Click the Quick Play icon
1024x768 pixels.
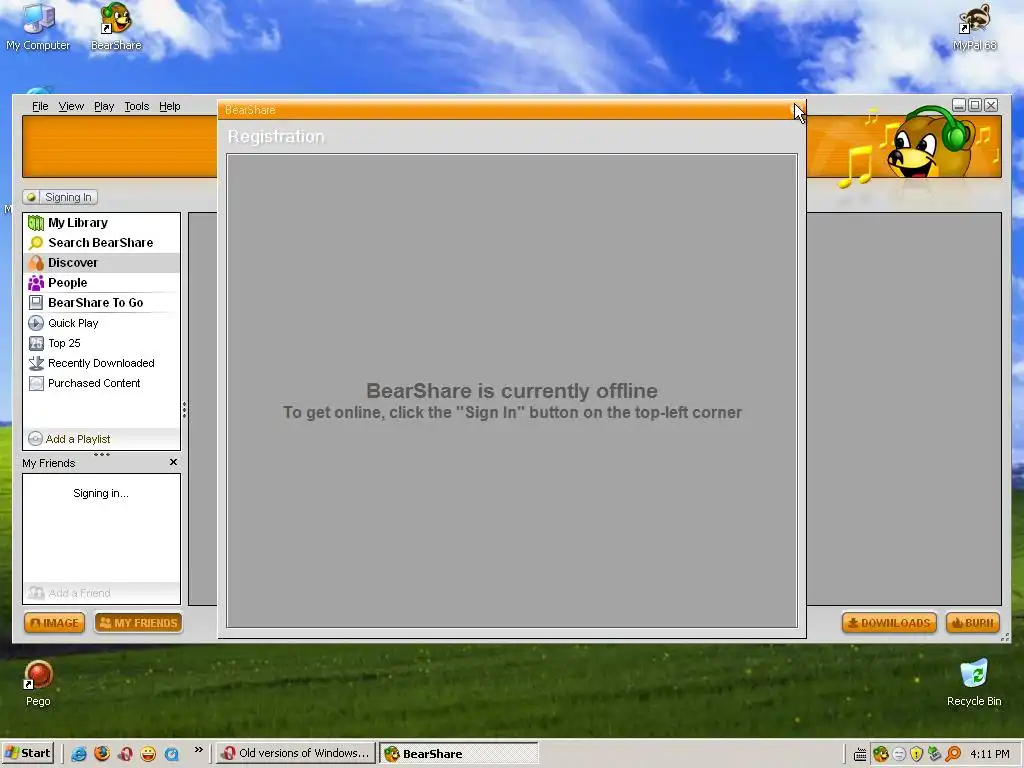pos(36,323)
